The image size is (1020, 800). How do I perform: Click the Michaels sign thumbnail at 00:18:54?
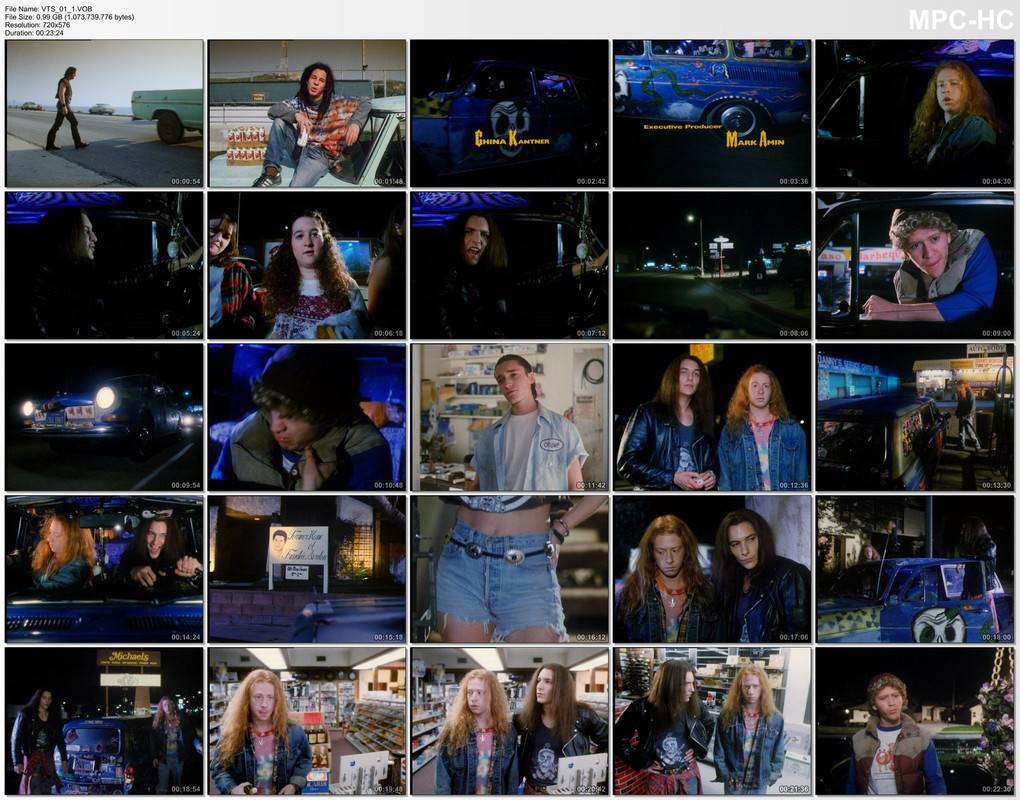(104, 721)
